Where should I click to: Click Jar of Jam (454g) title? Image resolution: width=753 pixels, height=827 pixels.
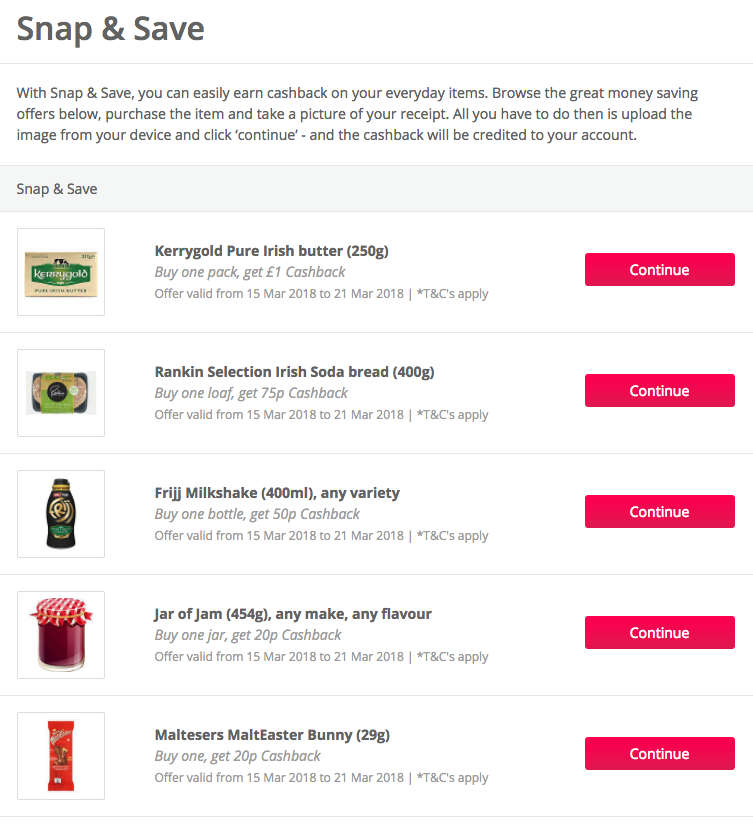293,614
